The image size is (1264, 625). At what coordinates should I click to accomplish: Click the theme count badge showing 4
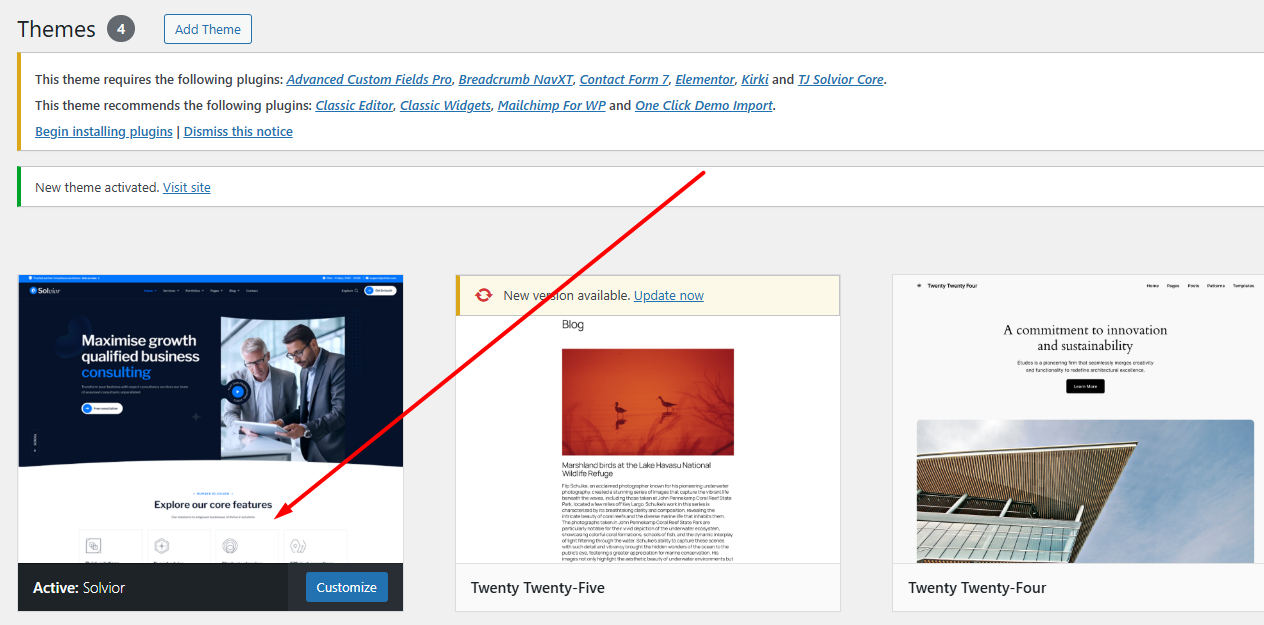coord(121,29)
